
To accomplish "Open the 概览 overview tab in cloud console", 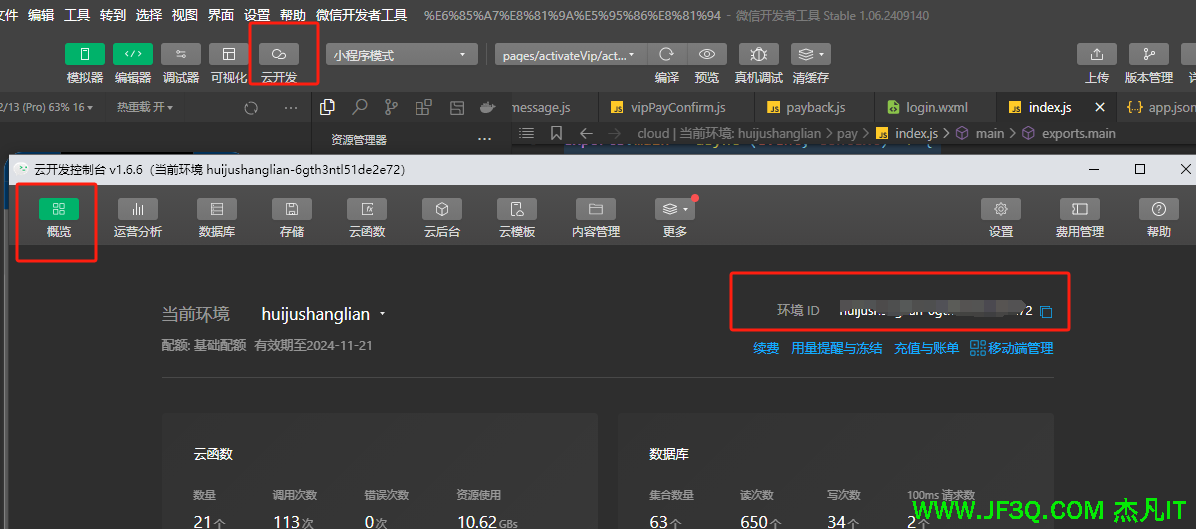I will coord(59,220).
